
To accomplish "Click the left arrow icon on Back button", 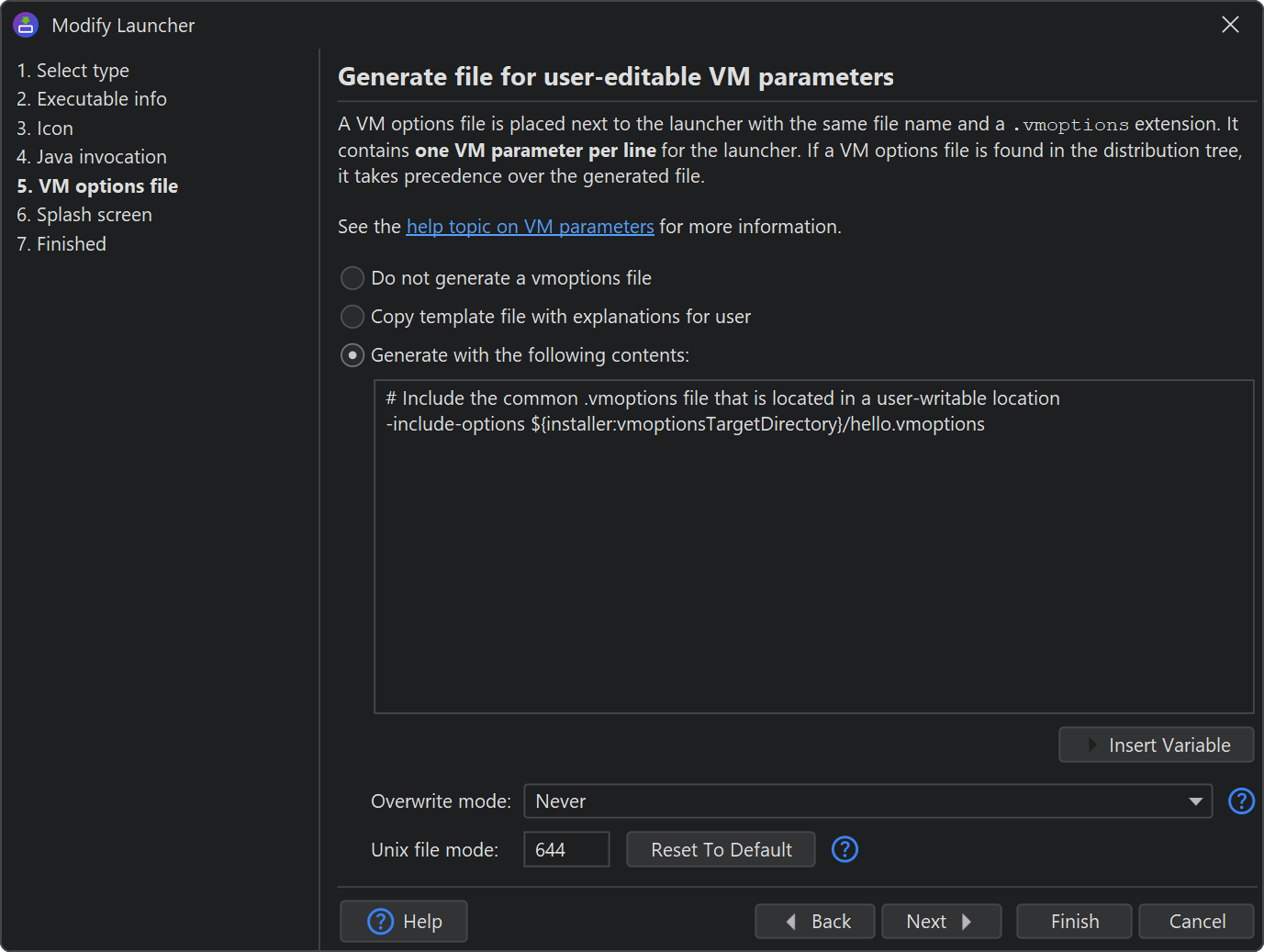I will coord(791,922).
